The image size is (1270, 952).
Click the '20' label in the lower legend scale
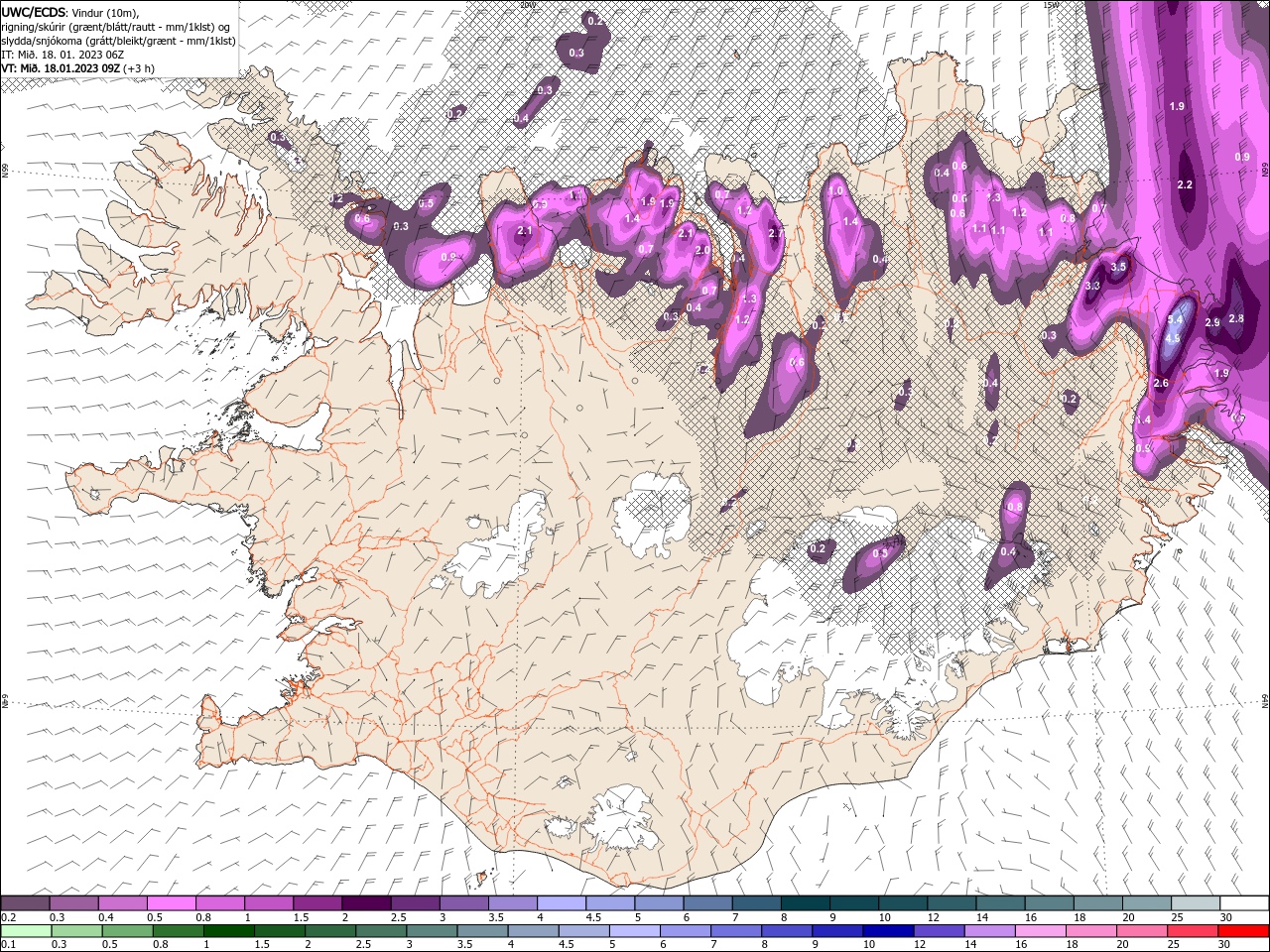point(1123,944)
